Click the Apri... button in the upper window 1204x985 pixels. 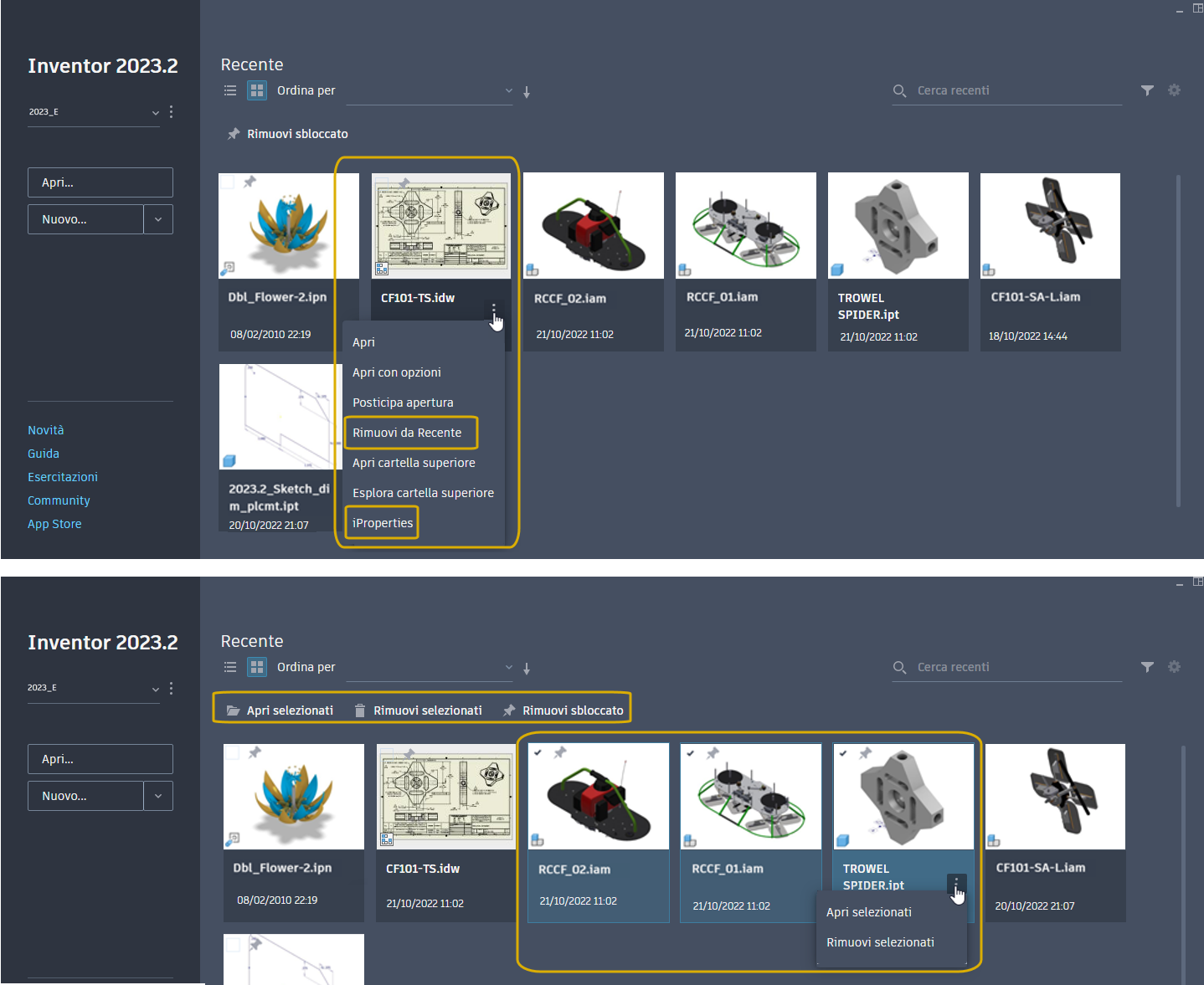point(100,182)
